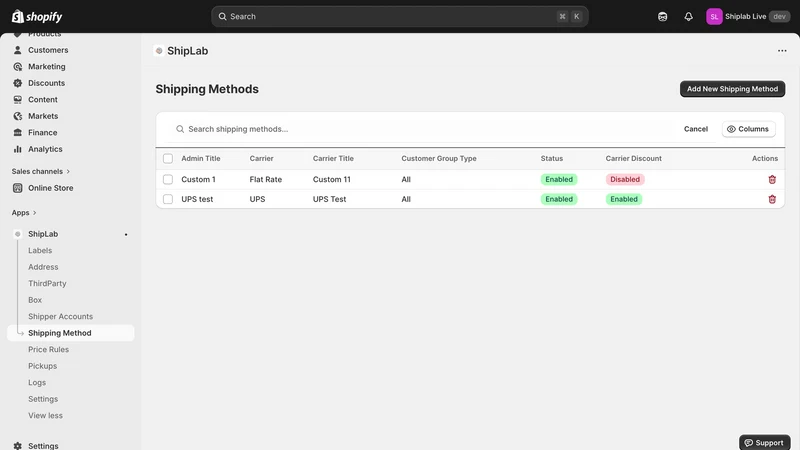The image size is (800, 450).
Task: Open Address in ShipLab menu
Action: pyautogui.click(x=43, y=267)
